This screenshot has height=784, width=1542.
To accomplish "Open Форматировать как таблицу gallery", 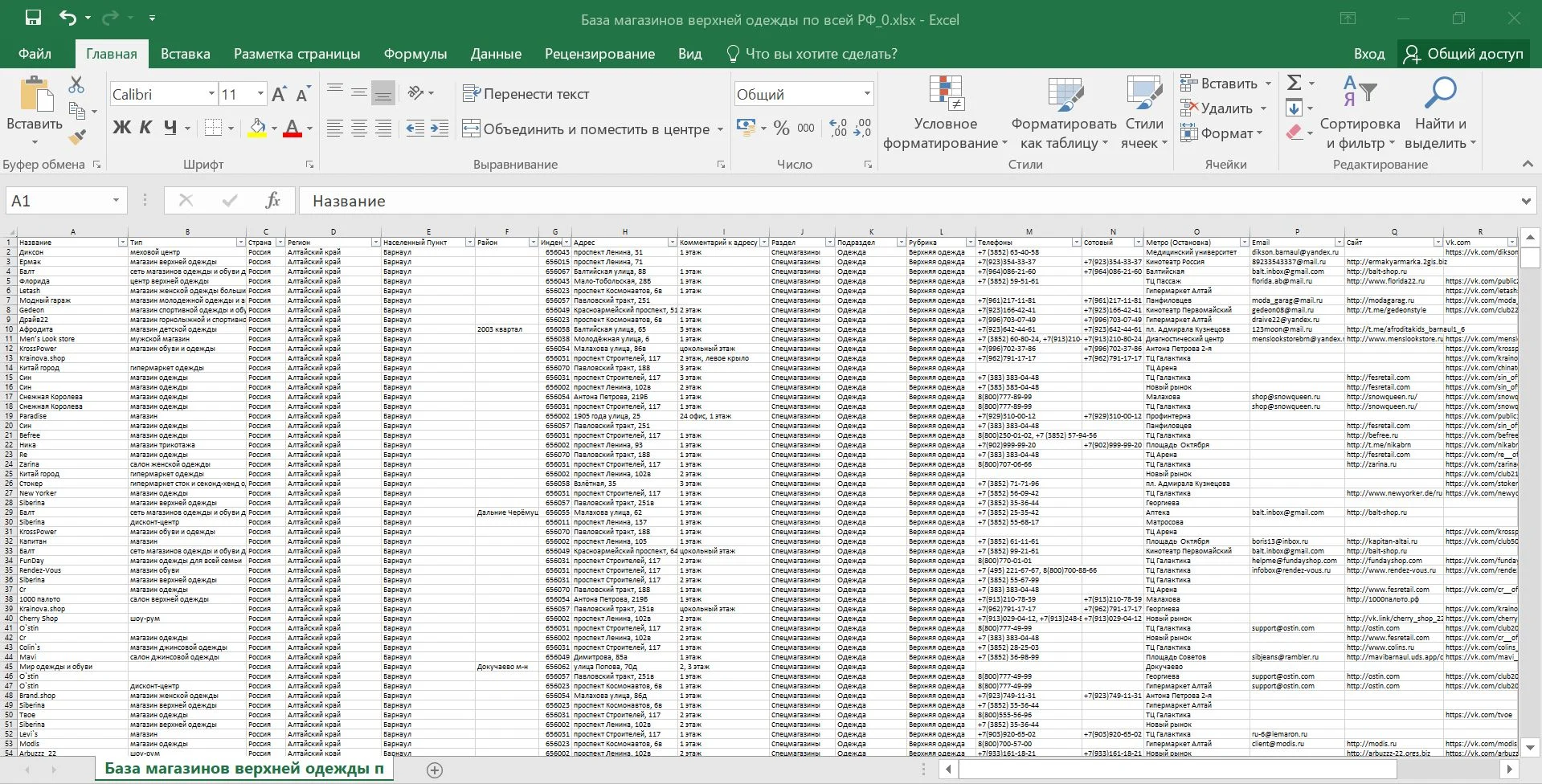I will [x=1063, y=112].
